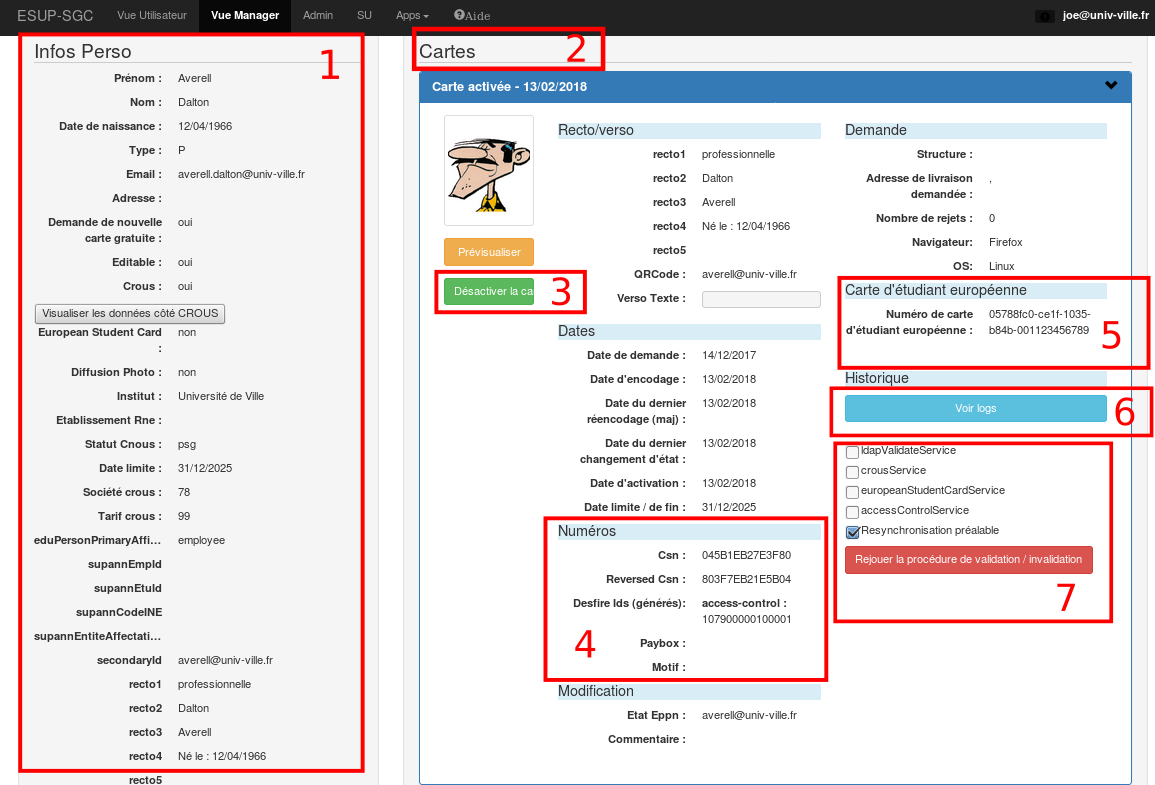
Task: Collapse the Carte activée panel chevron
Action: 1111,86
